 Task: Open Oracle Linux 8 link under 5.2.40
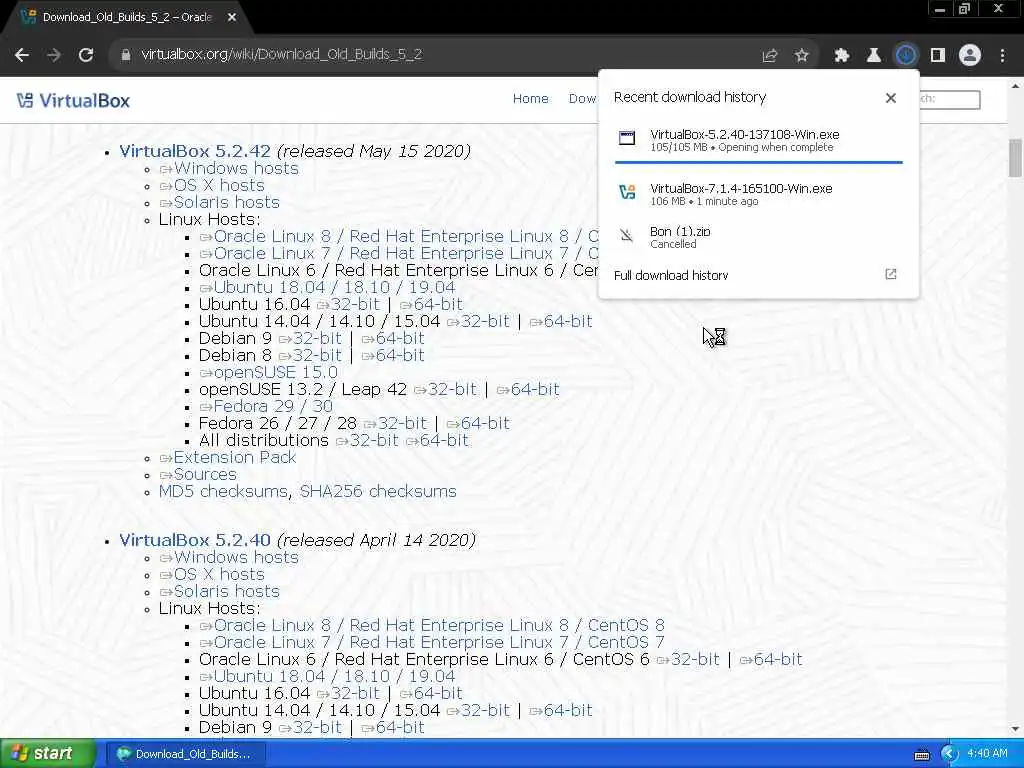432,626
